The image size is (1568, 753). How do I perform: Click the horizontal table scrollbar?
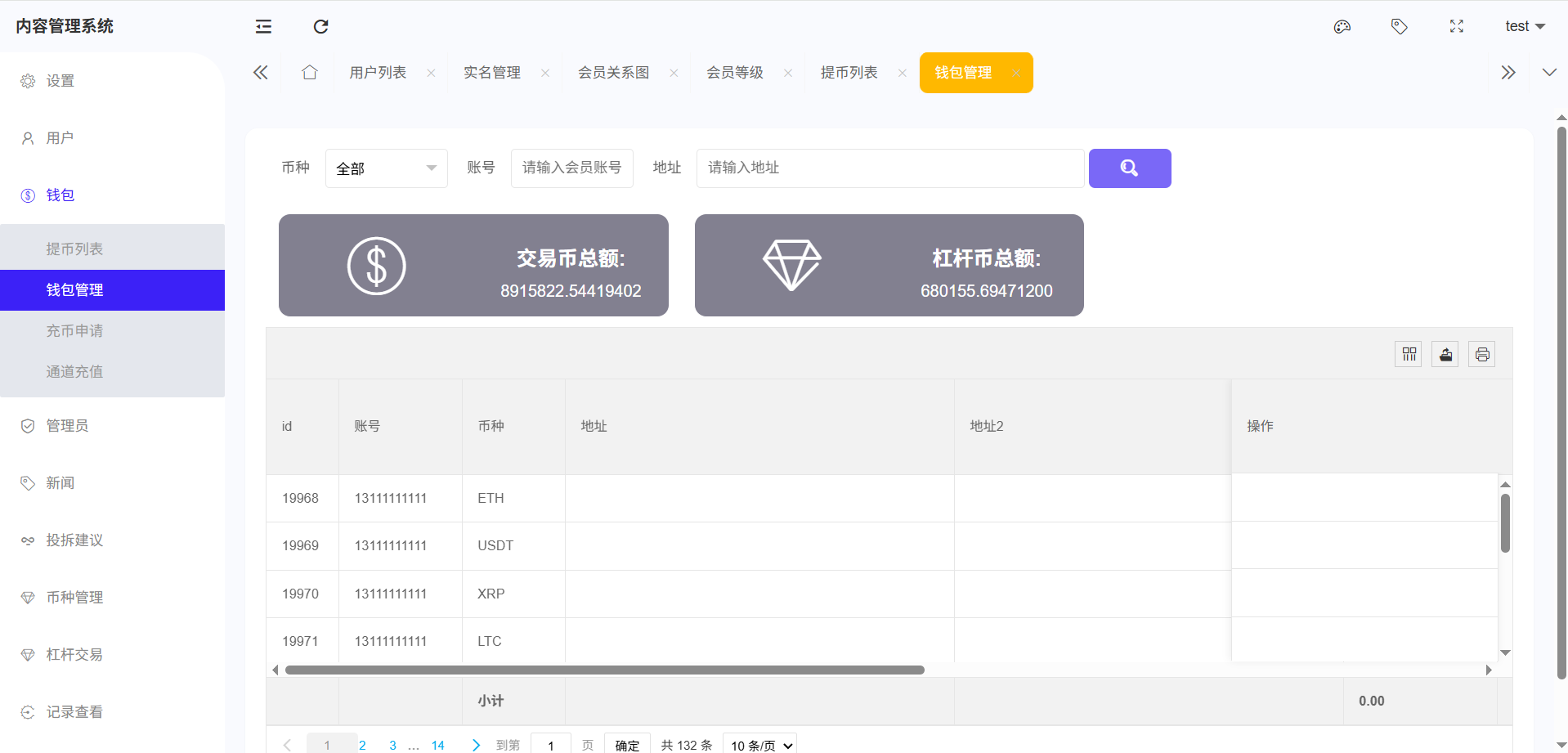tap(605, 670)
